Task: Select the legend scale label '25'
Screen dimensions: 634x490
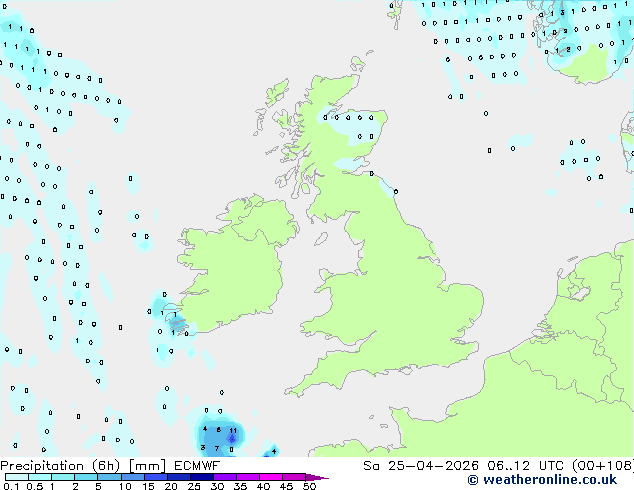Action: pos(194,486)
